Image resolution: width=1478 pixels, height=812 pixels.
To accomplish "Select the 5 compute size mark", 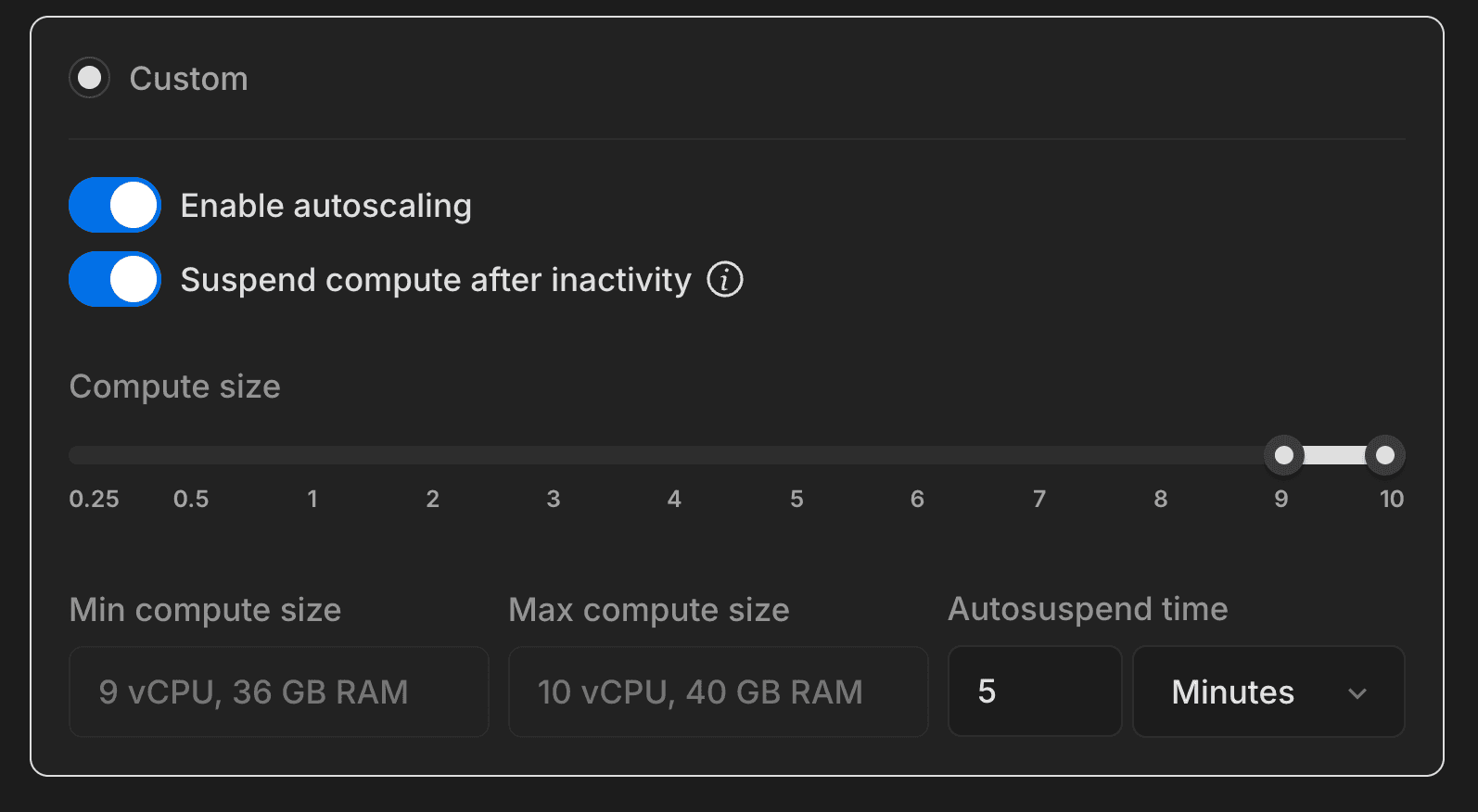I will click(796, 499).
